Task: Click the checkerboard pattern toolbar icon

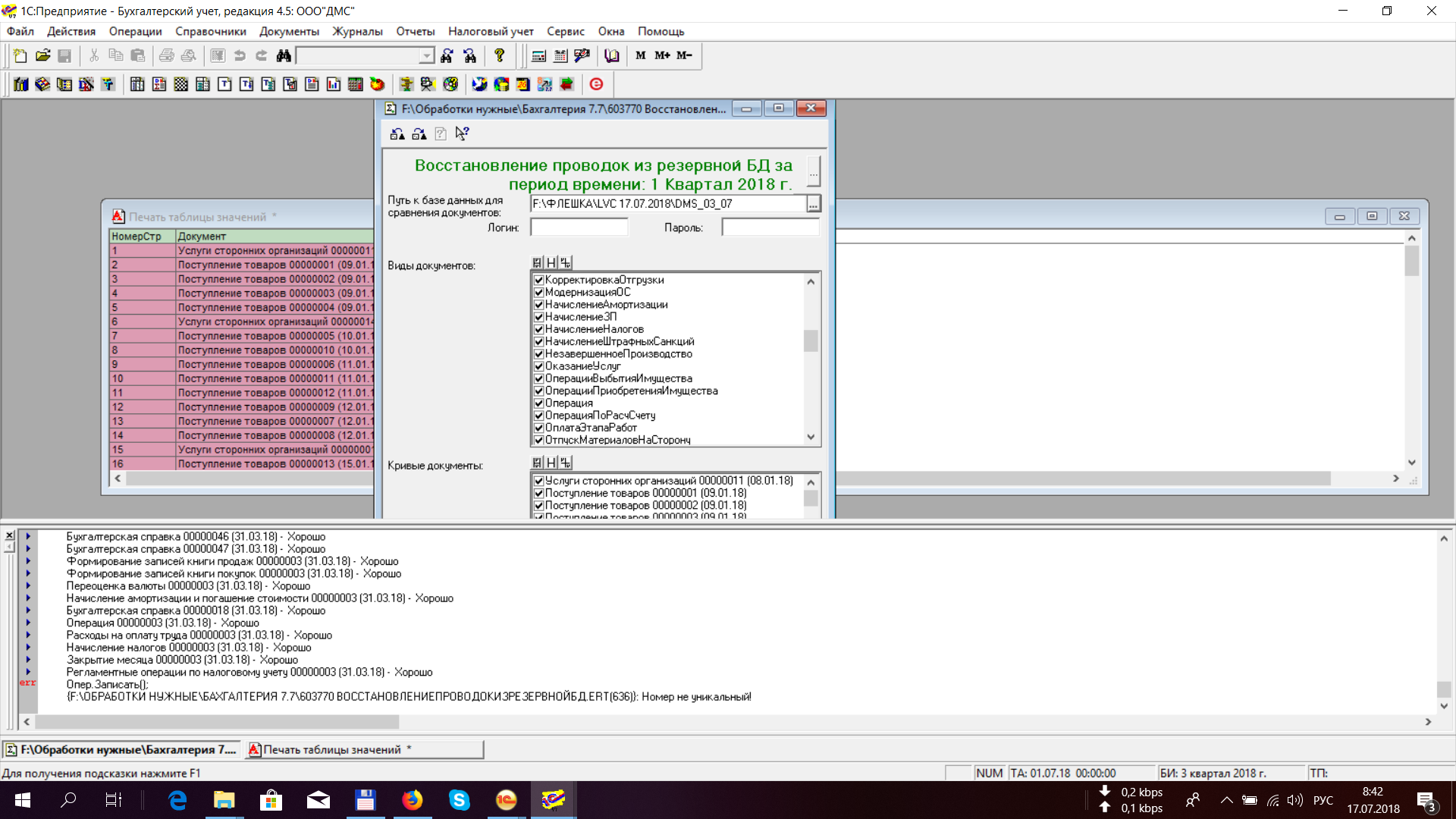Action: [180, 84]
